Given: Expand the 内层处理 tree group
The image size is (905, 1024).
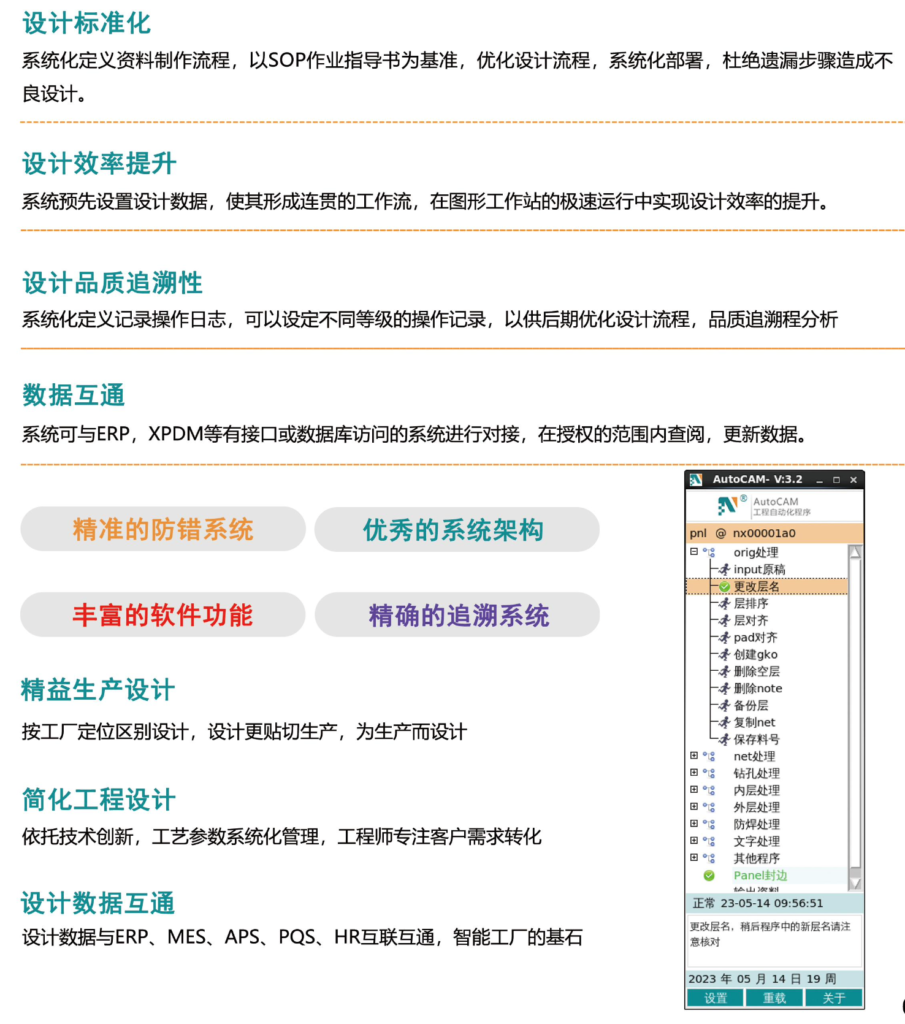Looking at the screenshot, I should pyautogui.click(x=694, y=790).
